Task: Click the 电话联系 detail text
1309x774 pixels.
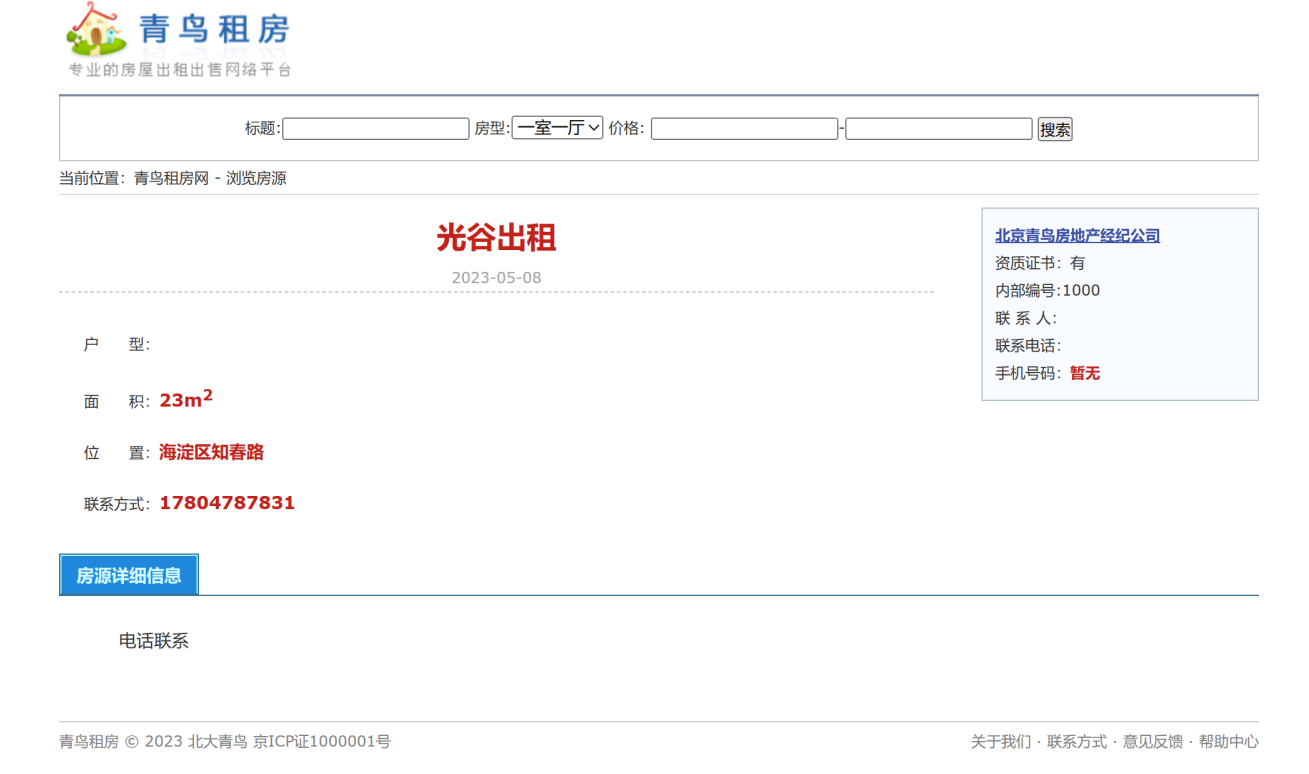Action: click(154, 641)
